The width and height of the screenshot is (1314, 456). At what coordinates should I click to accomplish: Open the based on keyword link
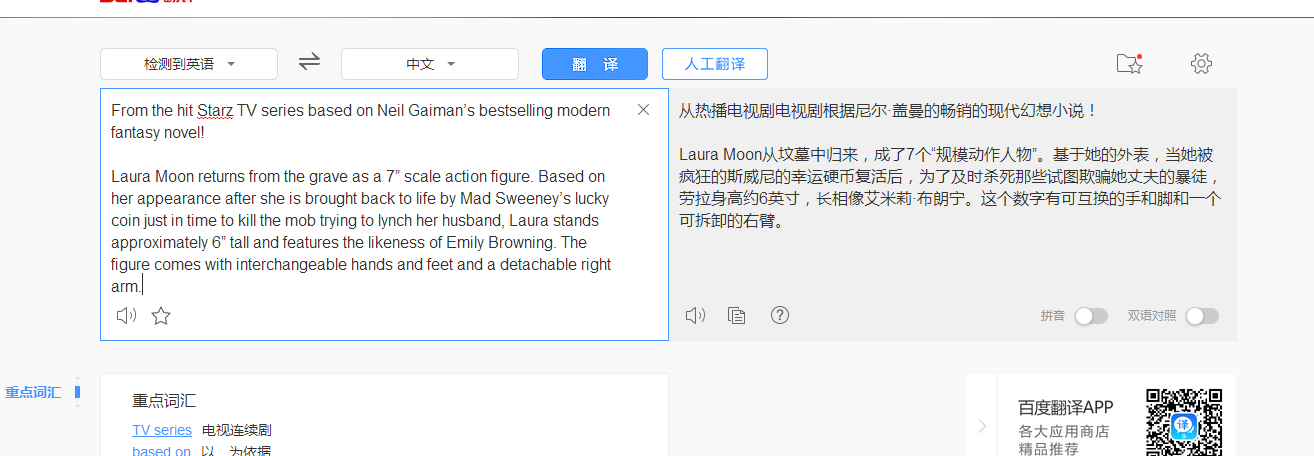161,451
